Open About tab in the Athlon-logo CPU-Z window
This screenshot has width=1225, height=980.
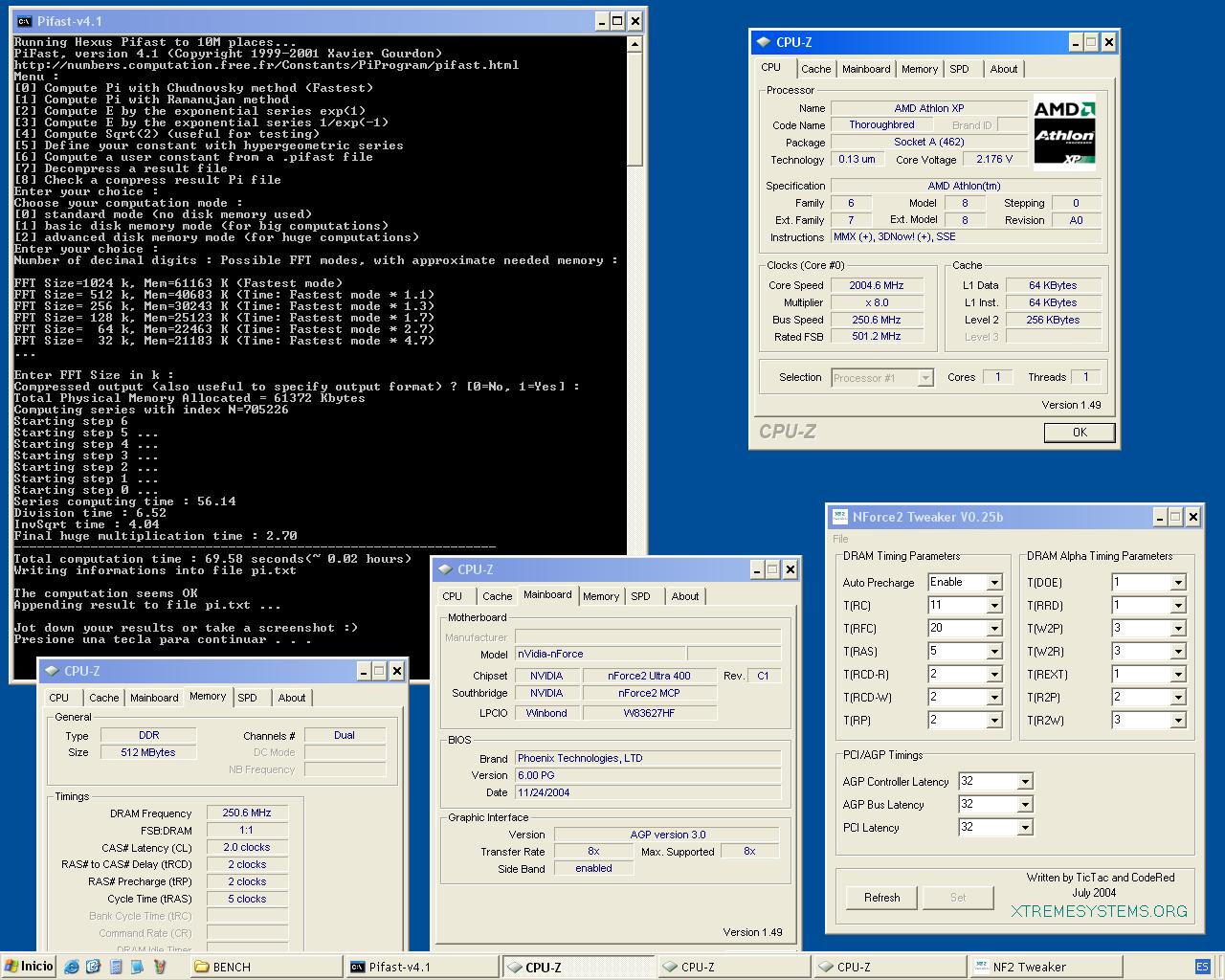click(1004, 69)
